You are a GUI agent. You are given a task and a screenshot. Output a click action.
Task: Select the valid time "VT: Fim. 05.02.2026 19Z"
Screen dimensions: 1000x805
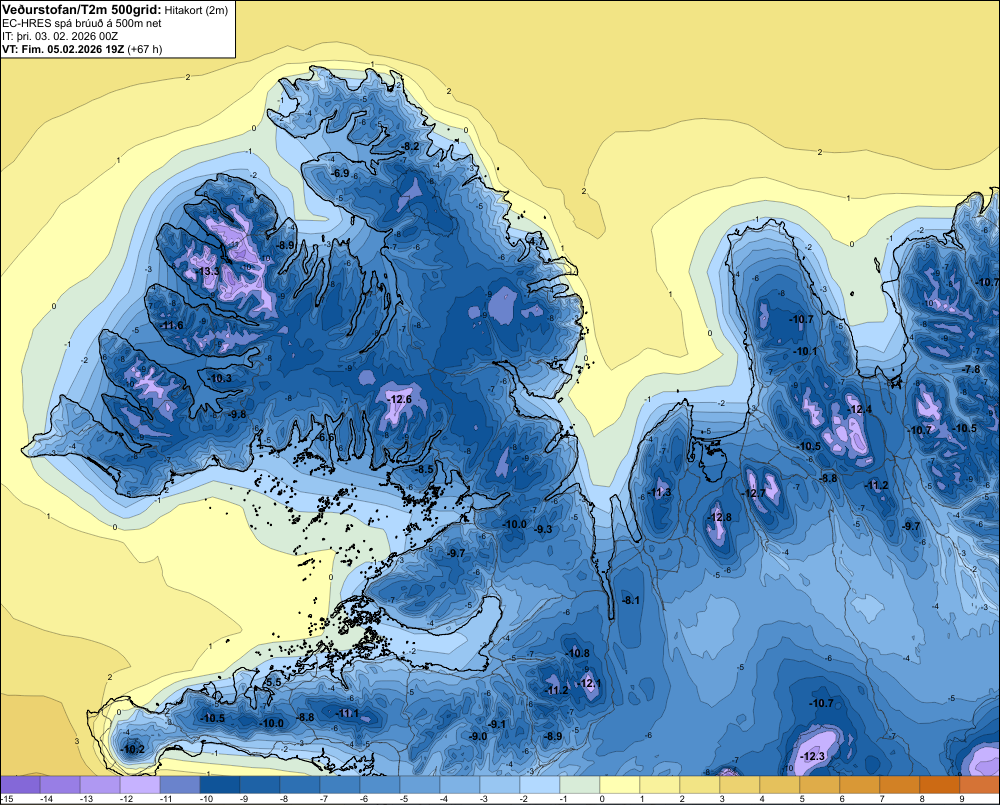(63, 49)
